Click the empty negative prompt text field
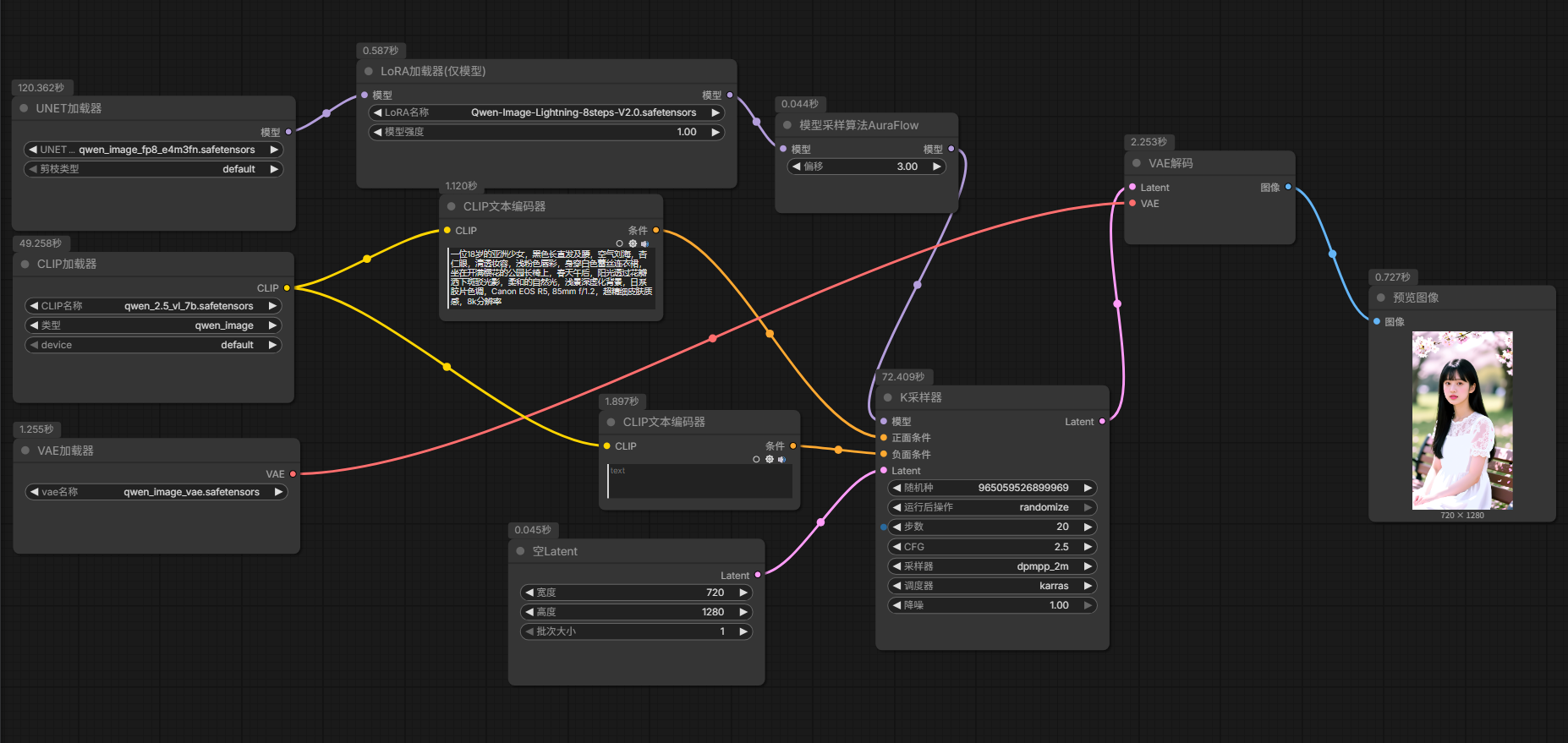The height and width of the screenshot is (743, 1568). 699,482
